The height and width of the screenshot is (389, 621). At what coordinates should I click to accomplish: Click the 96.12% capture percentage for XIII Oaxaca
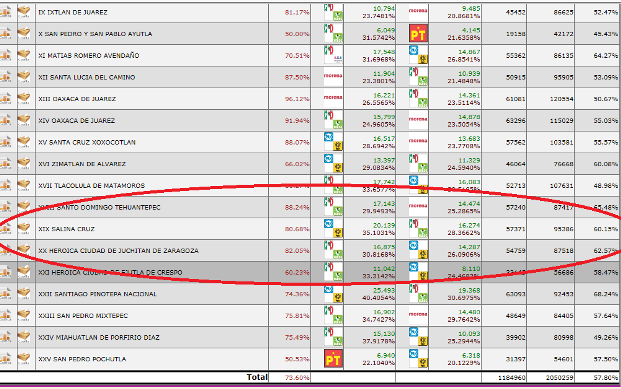click(x=297, y=99)
